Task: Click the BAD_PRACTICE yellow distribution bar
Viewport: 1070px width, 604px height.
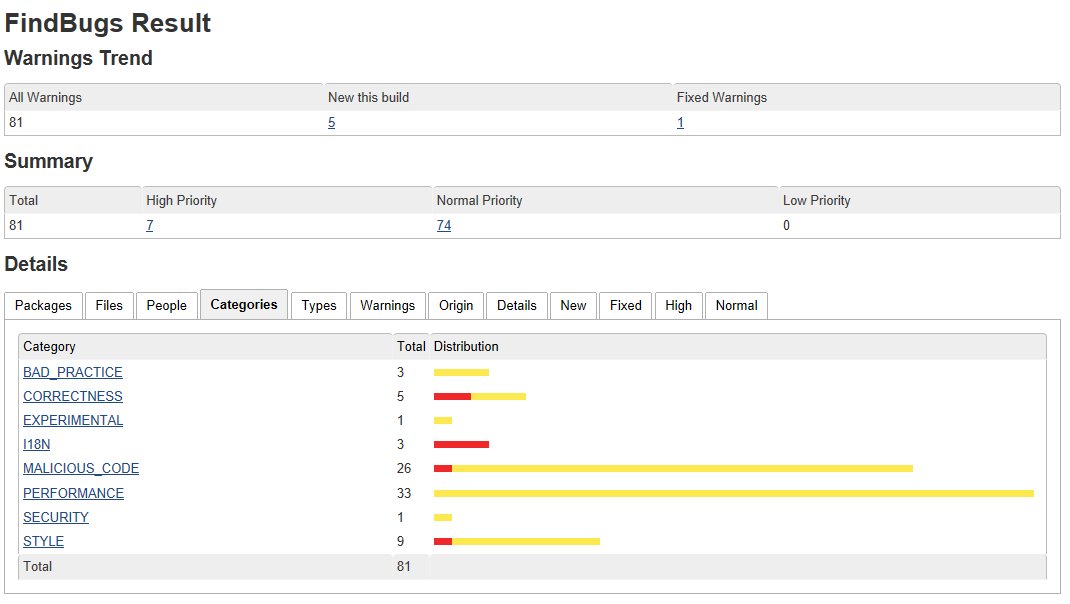Action: (461, 373)
